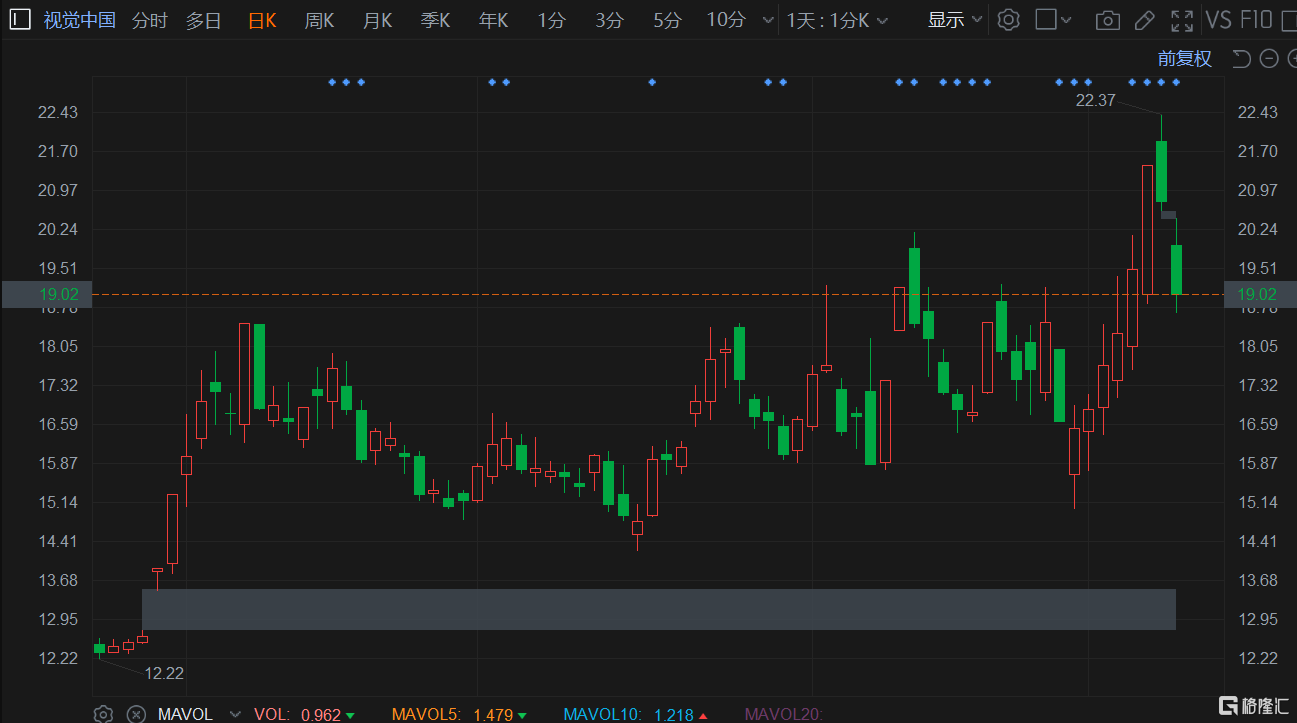
Task: Open indicator settings gear at bottom left
Action: coord(103,714)
